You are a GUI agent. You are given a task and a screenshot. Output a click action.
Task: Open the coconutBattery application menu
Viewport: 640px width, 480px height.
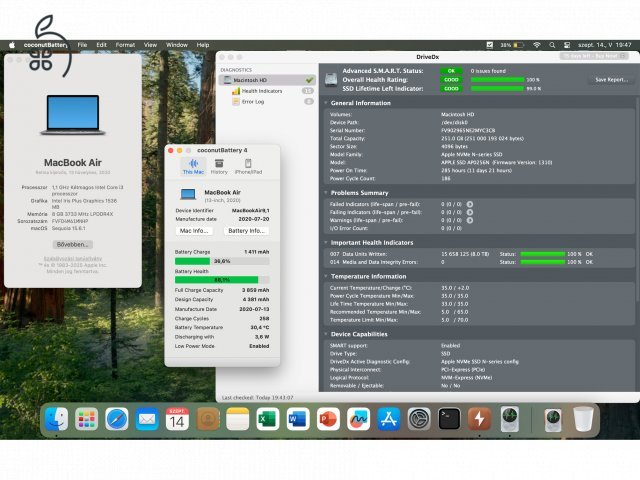45,45
